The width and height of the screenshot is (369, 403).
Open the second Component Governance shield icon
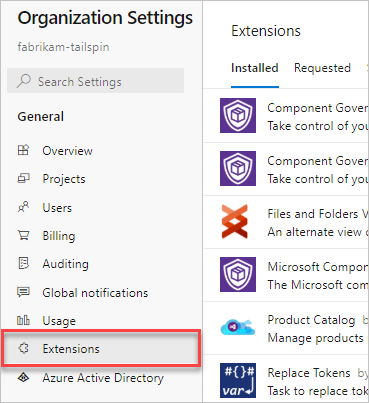[238, 168]
